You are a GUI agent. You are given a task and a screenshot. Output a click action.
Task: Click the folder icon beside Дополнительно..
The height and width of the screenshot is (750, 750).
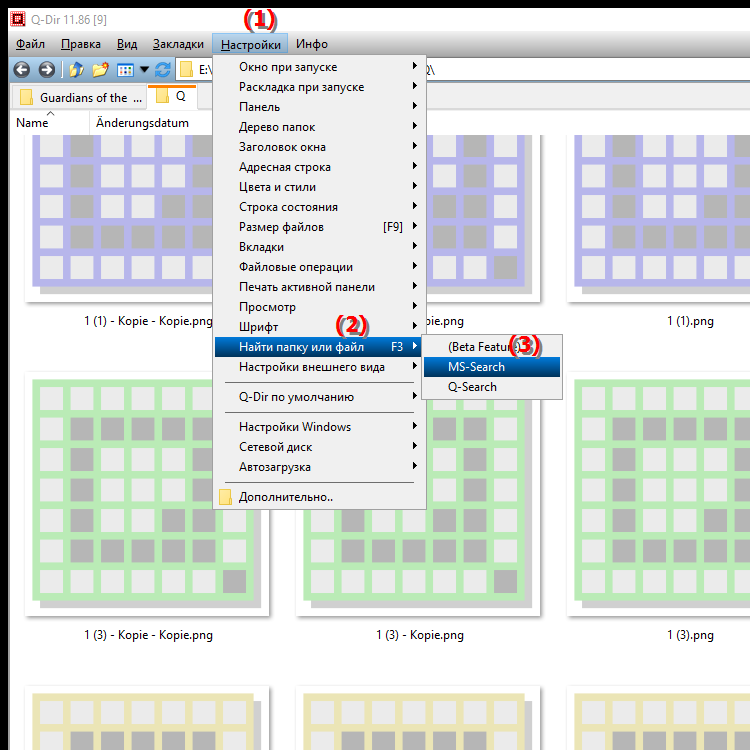pos(225,497)
